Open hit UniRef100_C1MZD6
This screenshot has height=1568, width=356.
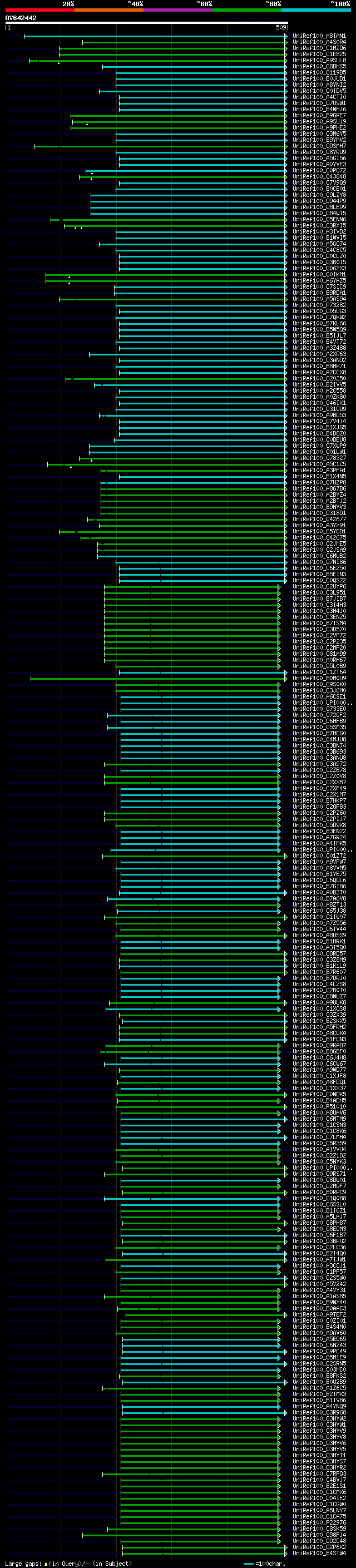[319, 48]
